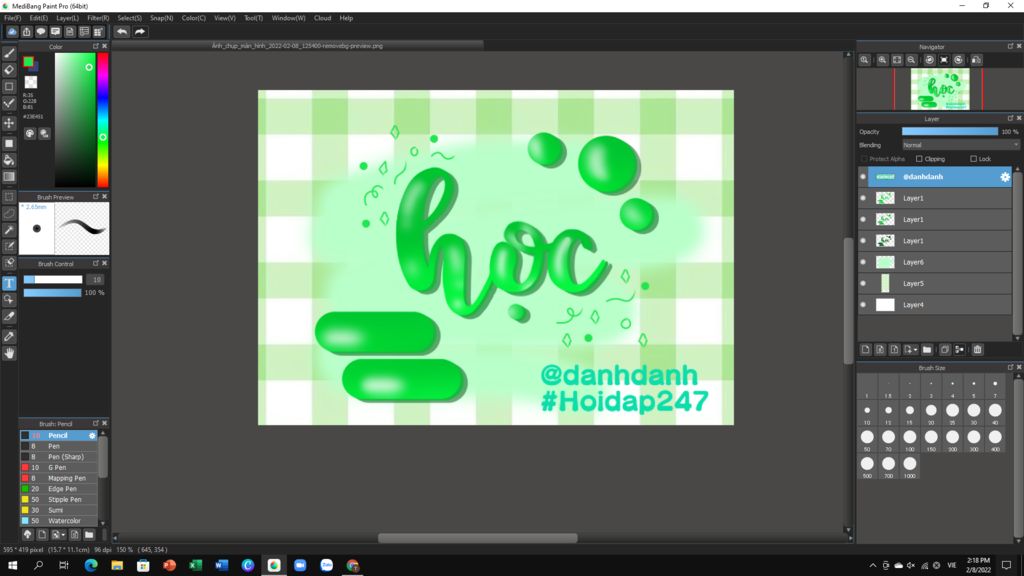Select Layer6 in the layer list

935,262
